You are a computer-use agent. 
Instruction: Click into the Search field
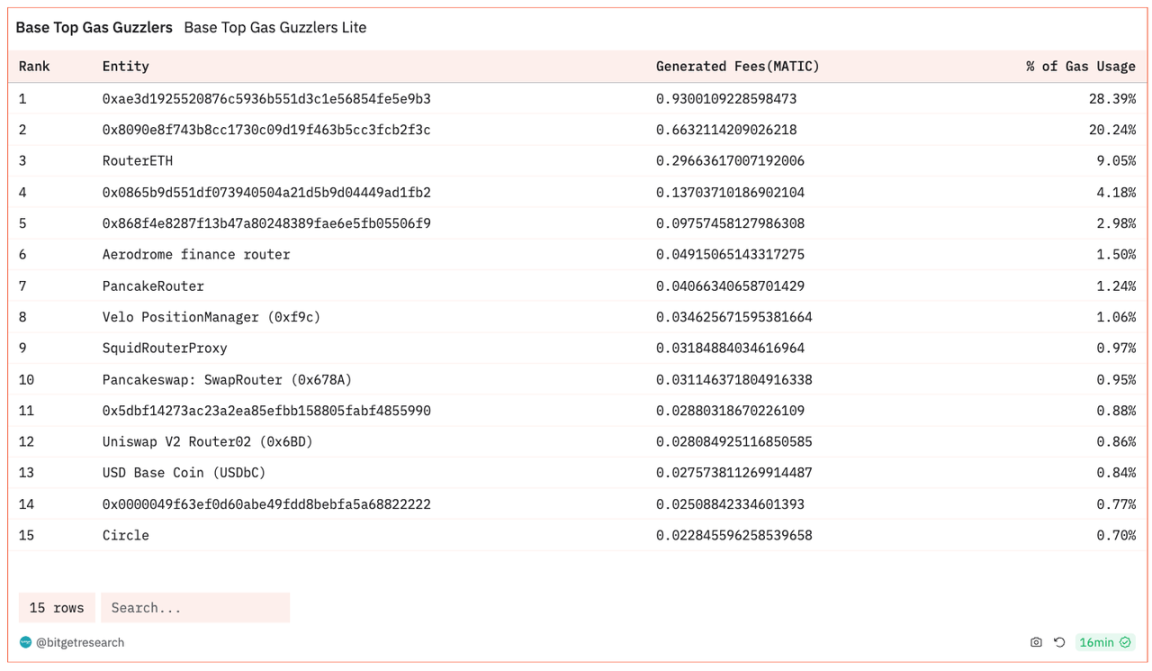[195, 607]
